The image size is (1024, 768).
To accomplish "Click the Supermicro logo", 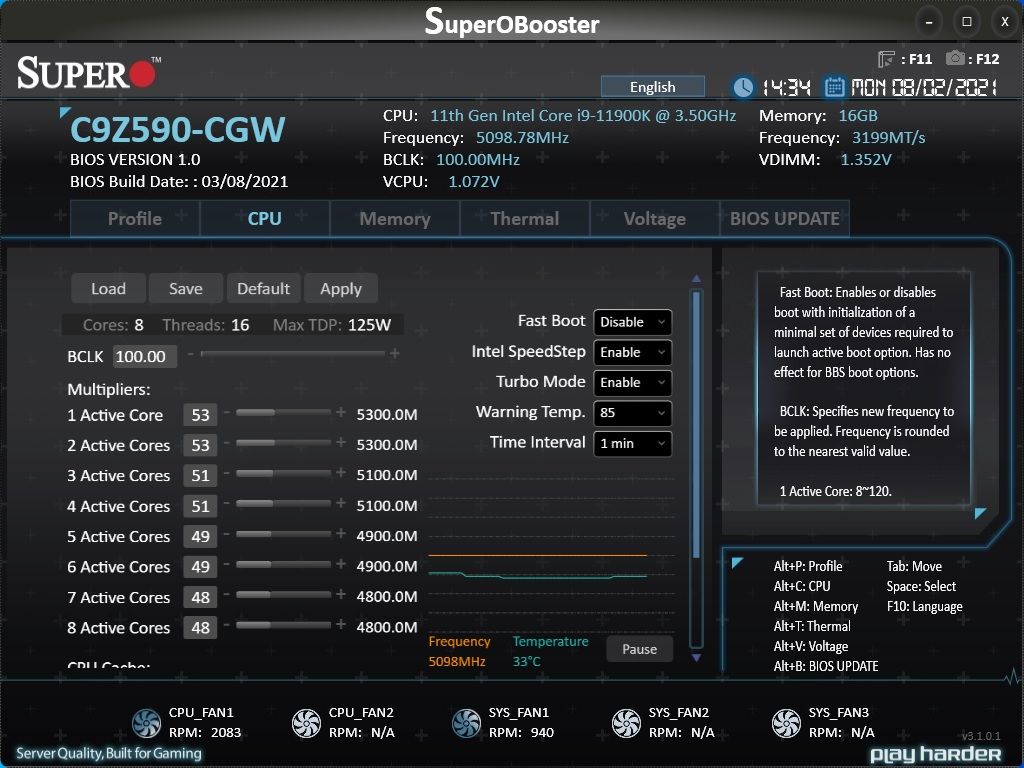I will [x=88, y=72].
